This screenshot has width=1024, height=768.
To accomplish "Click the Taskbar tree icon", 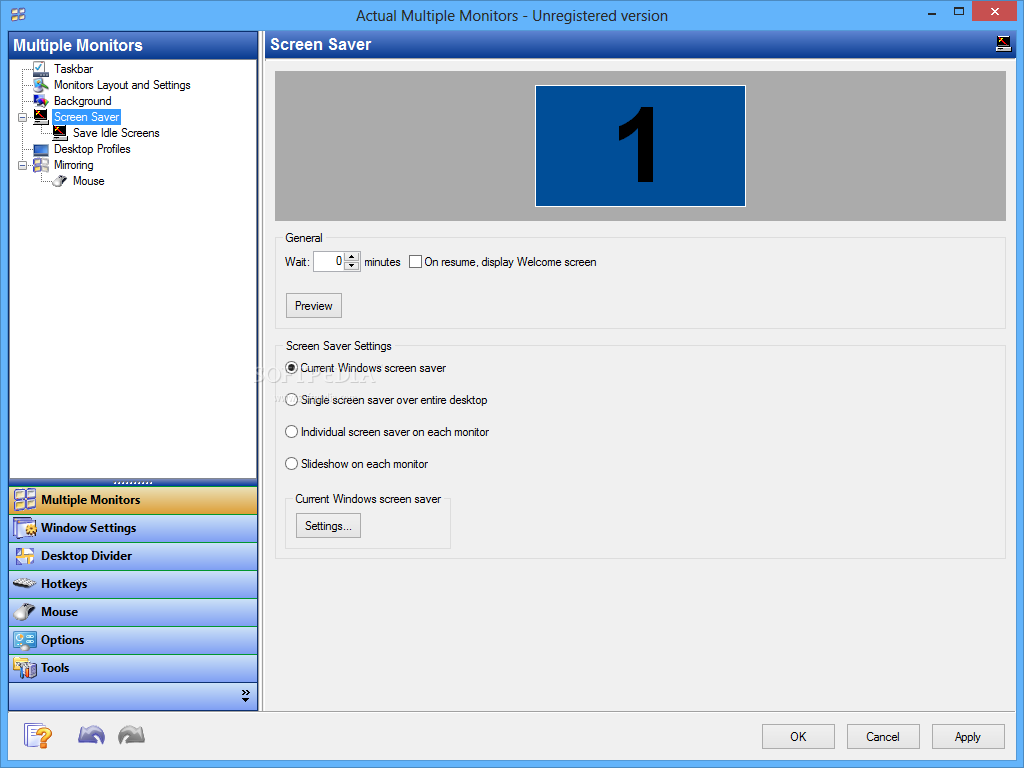I will pos(40,69).
